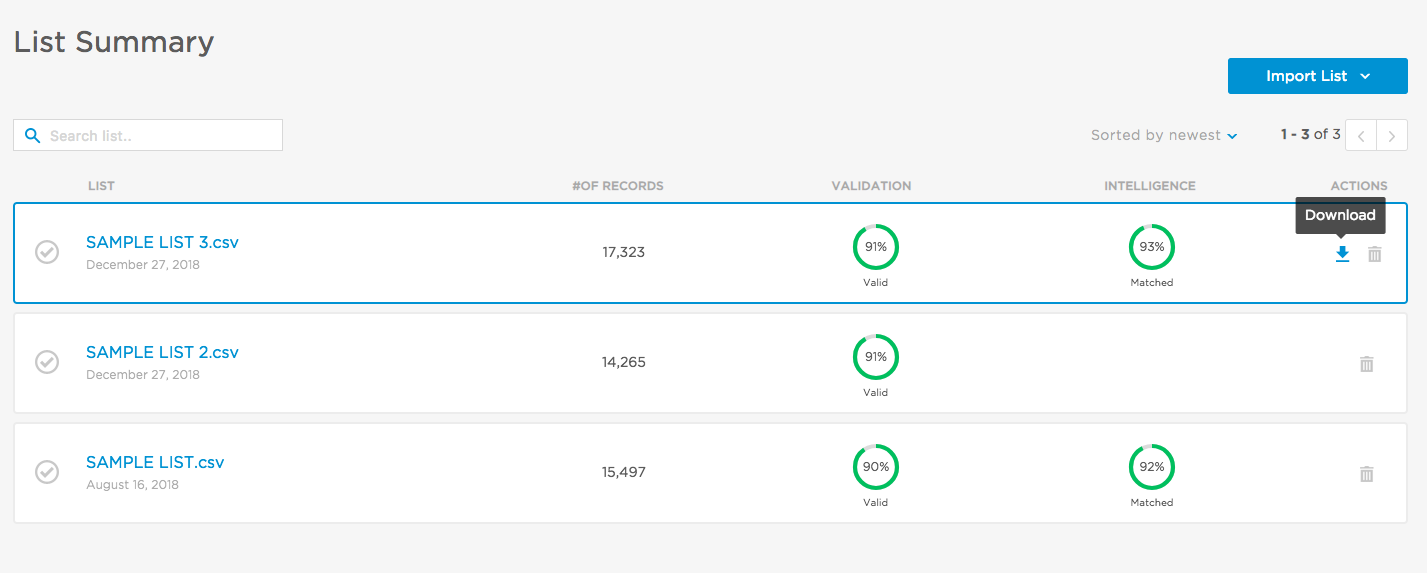Screen dimensions: 1427x573
Task: Toggle checkmark for SAMPLE LIST 3.csv
Action: tap(47, 252)
